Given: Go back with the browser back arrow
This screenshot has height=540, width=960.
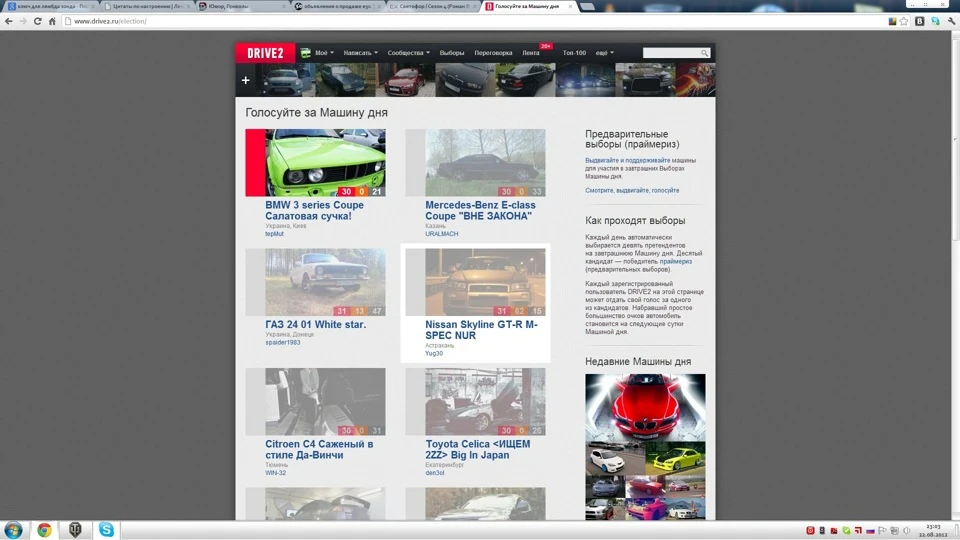Looking at the screenshot, I should click(9, 21).
